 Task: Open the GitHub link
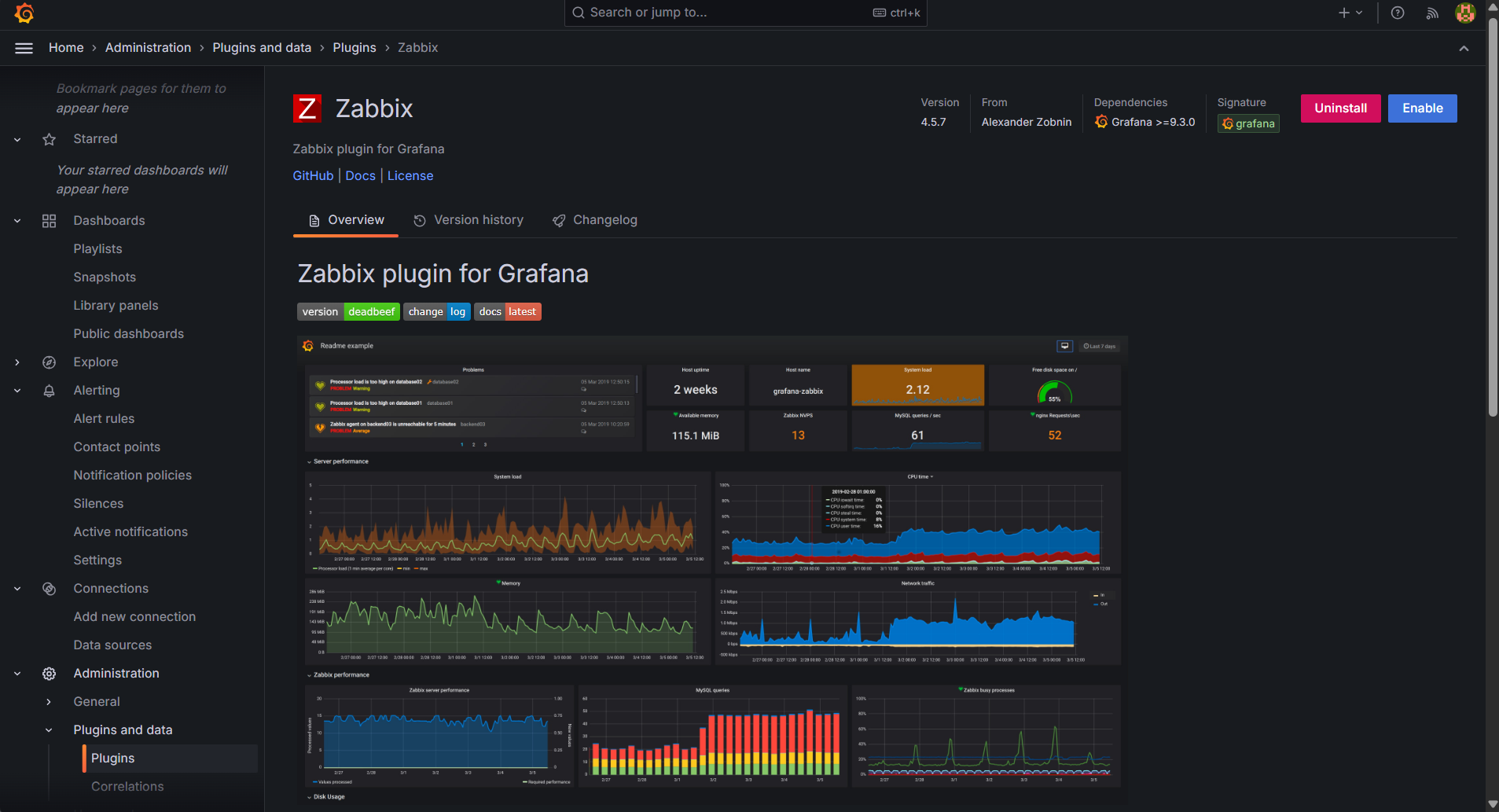(x=313, y=176)
